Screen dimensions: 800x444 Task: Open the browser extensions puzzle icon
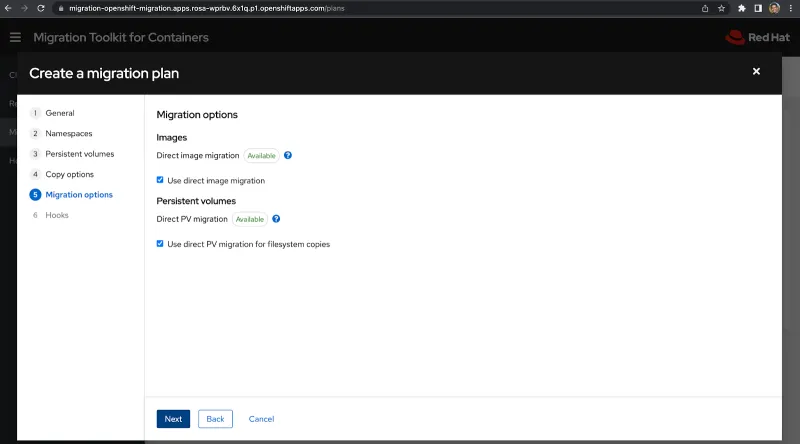(742, 7)
